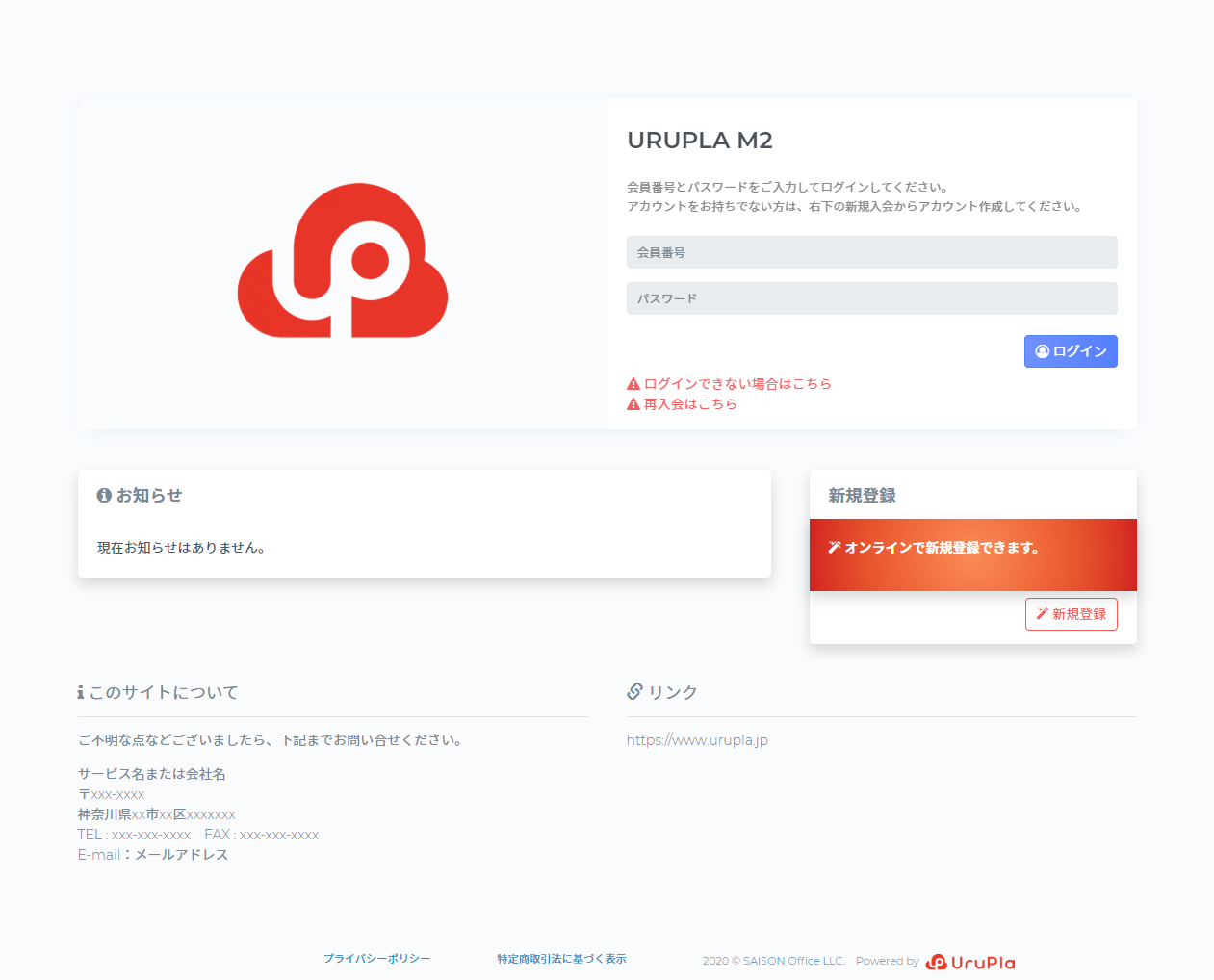Open ログインできない場合はこちら link
Viewport: 1214px width, 980px height.
click(x=737, y=384)
